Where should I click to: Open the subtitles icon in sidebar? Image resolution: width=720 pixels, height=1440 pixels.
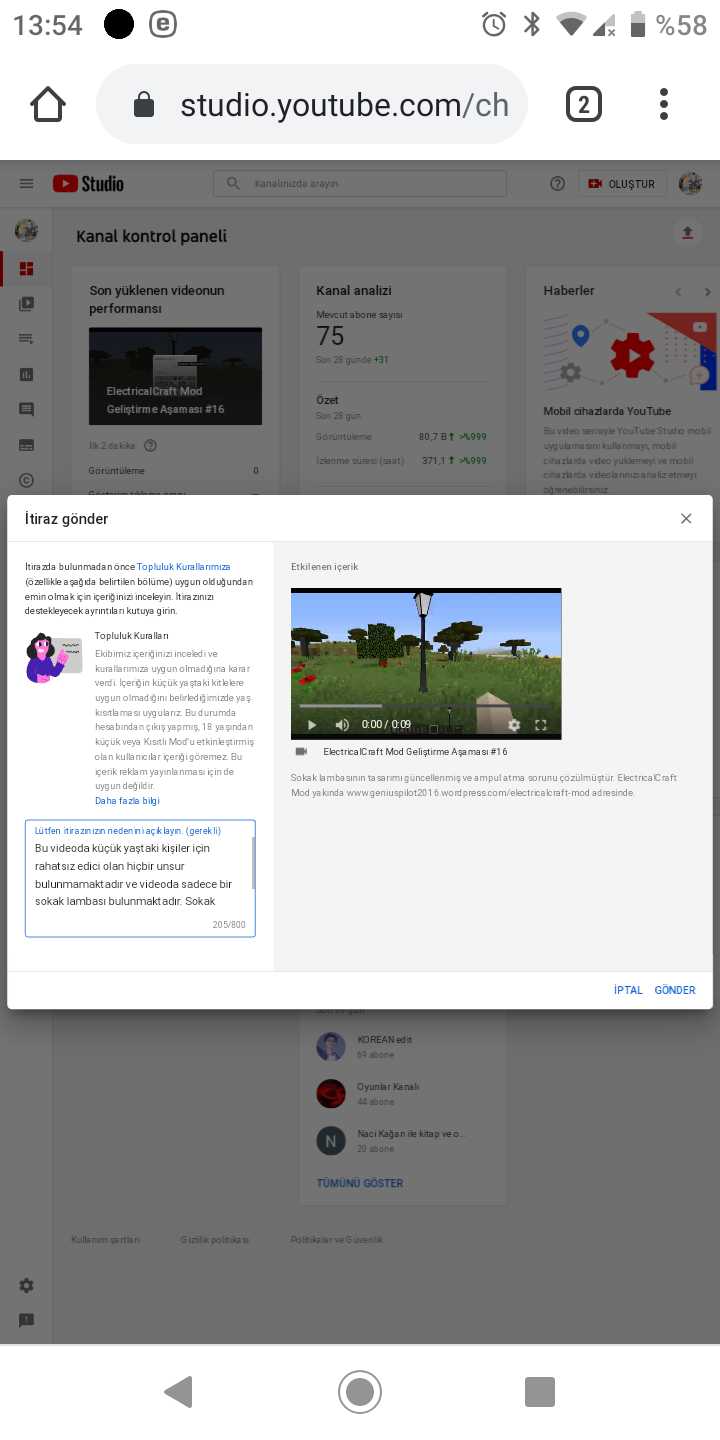coord(26,445)
